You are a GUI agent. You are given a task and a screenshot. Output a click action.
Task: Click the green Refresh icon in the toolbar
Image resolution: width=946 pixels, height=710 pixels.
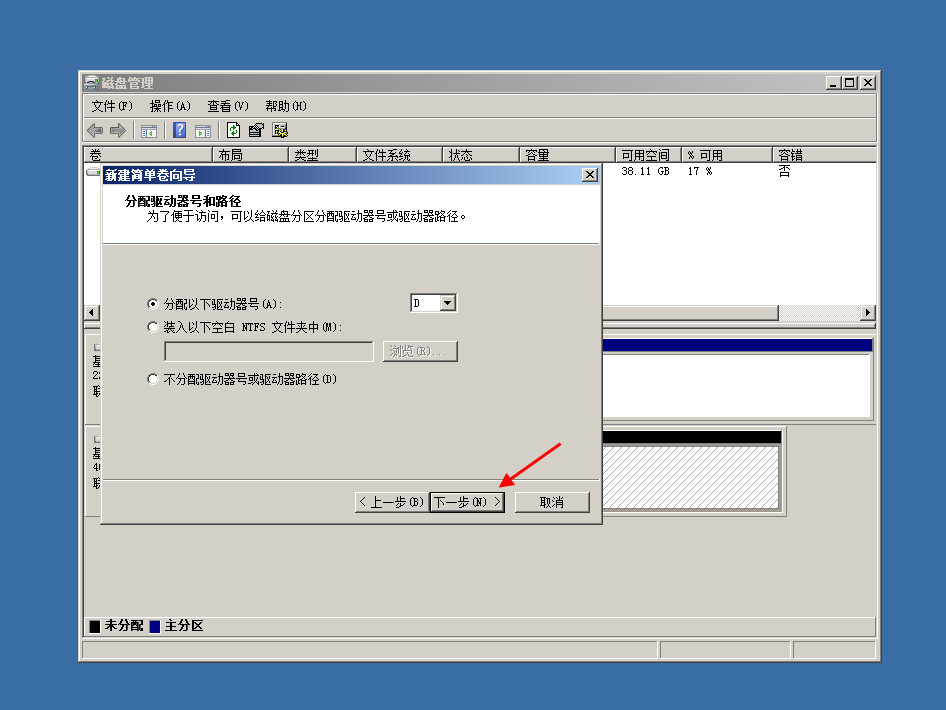coord(233,130)
